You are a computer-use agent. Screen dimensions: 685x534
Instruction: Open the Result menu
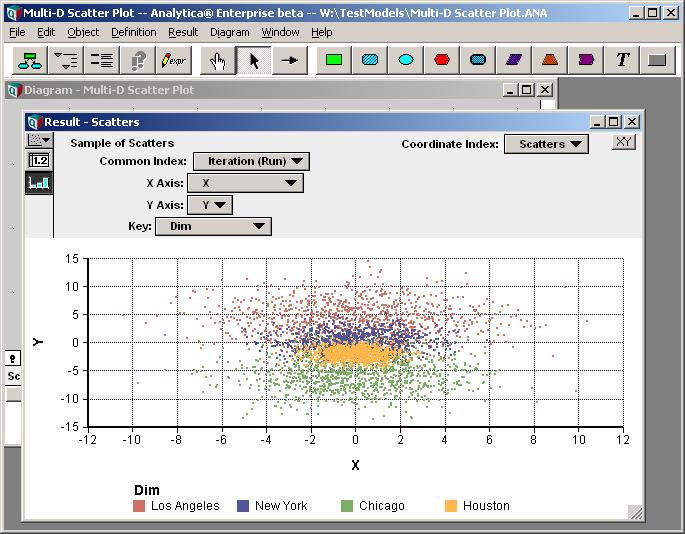[183, 32]
